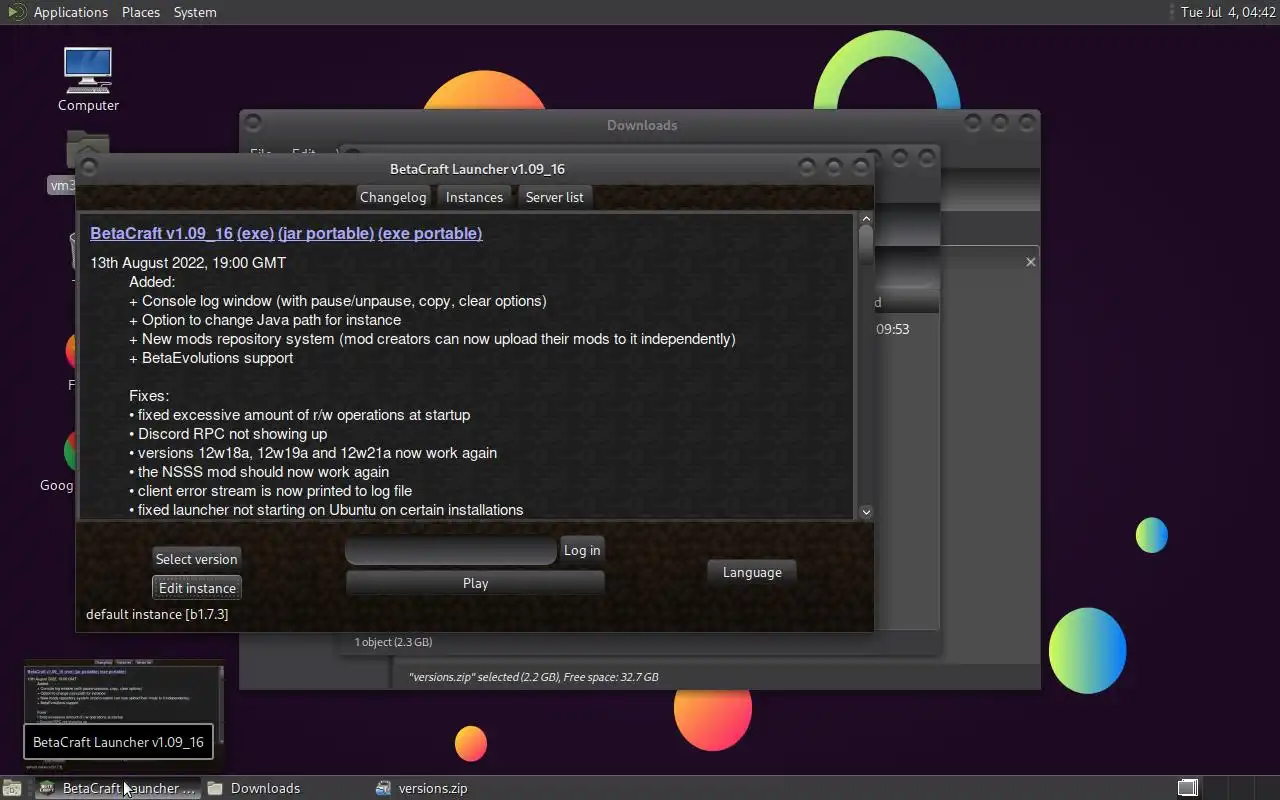
Task: Click the Log in button
Action: point(582,550)
